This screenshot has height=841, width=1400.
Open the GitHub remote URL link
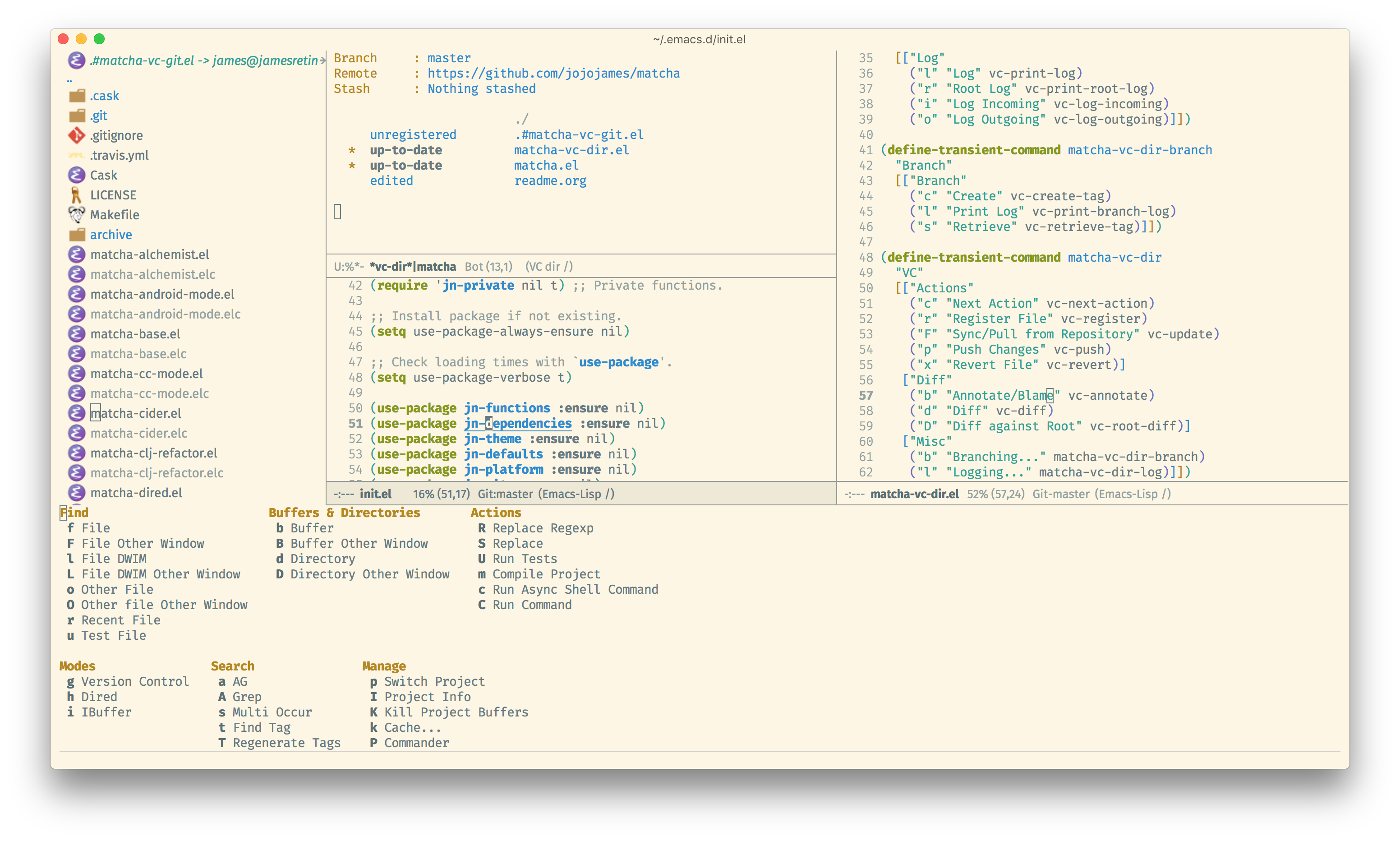click(x=553, y=73)
